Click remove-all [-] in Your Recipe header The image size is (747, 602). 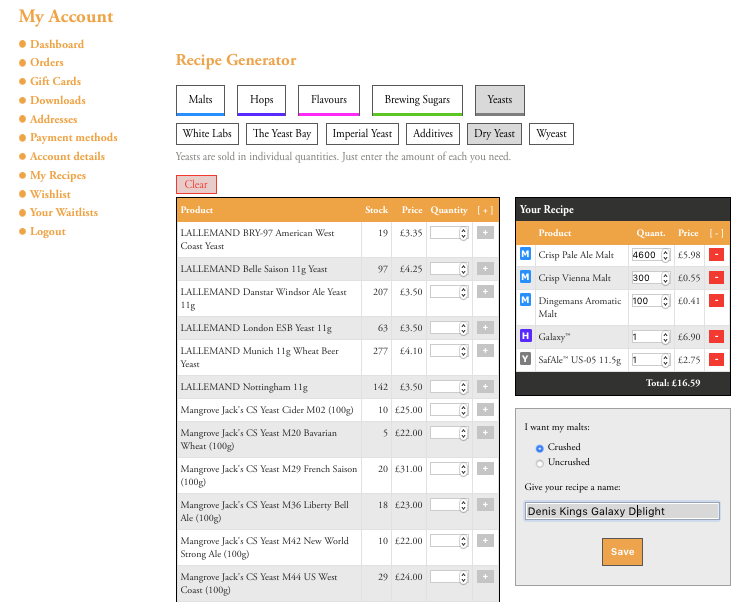tap(716, 233)
